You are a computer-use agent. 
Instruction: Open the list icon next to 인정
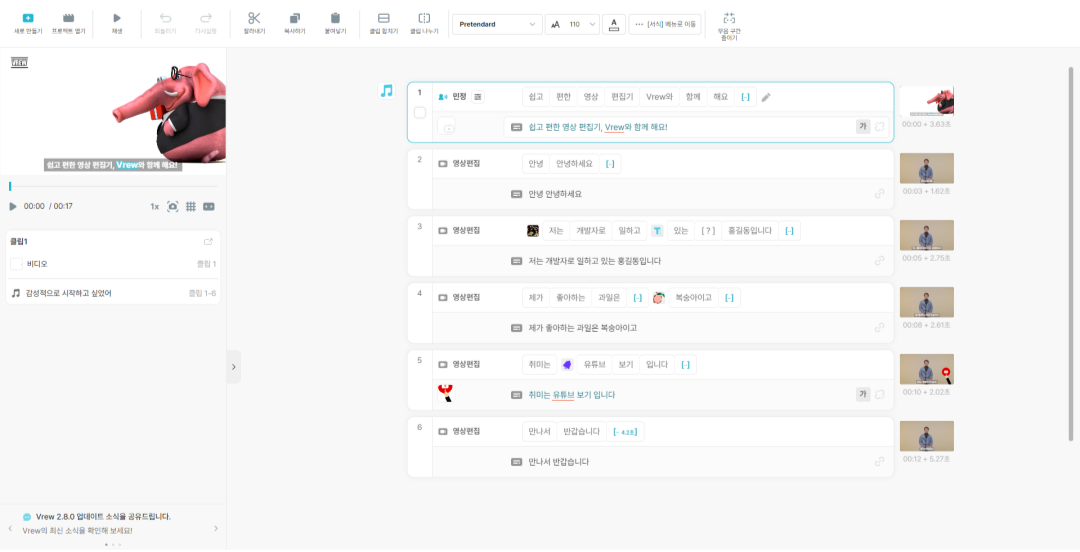point(478,97)
